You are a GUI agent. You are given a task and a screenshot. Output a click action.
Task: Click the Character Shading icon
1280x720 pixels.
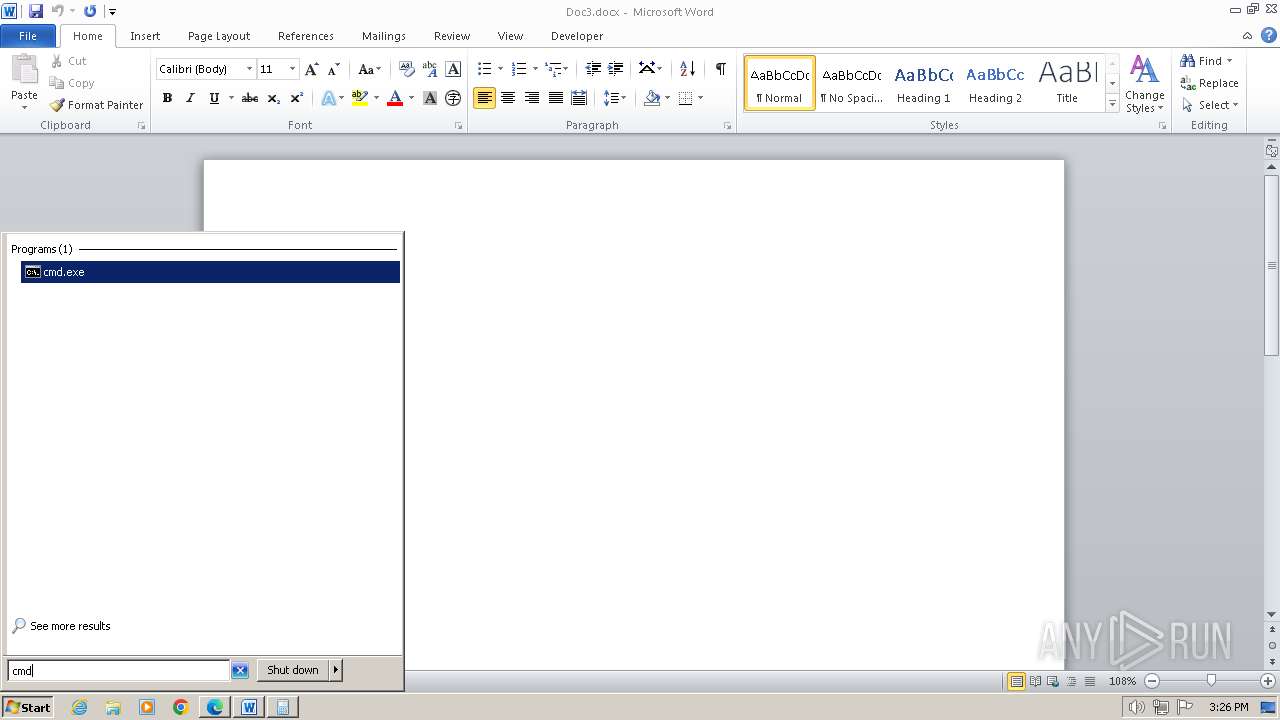[x=430, y=98]
